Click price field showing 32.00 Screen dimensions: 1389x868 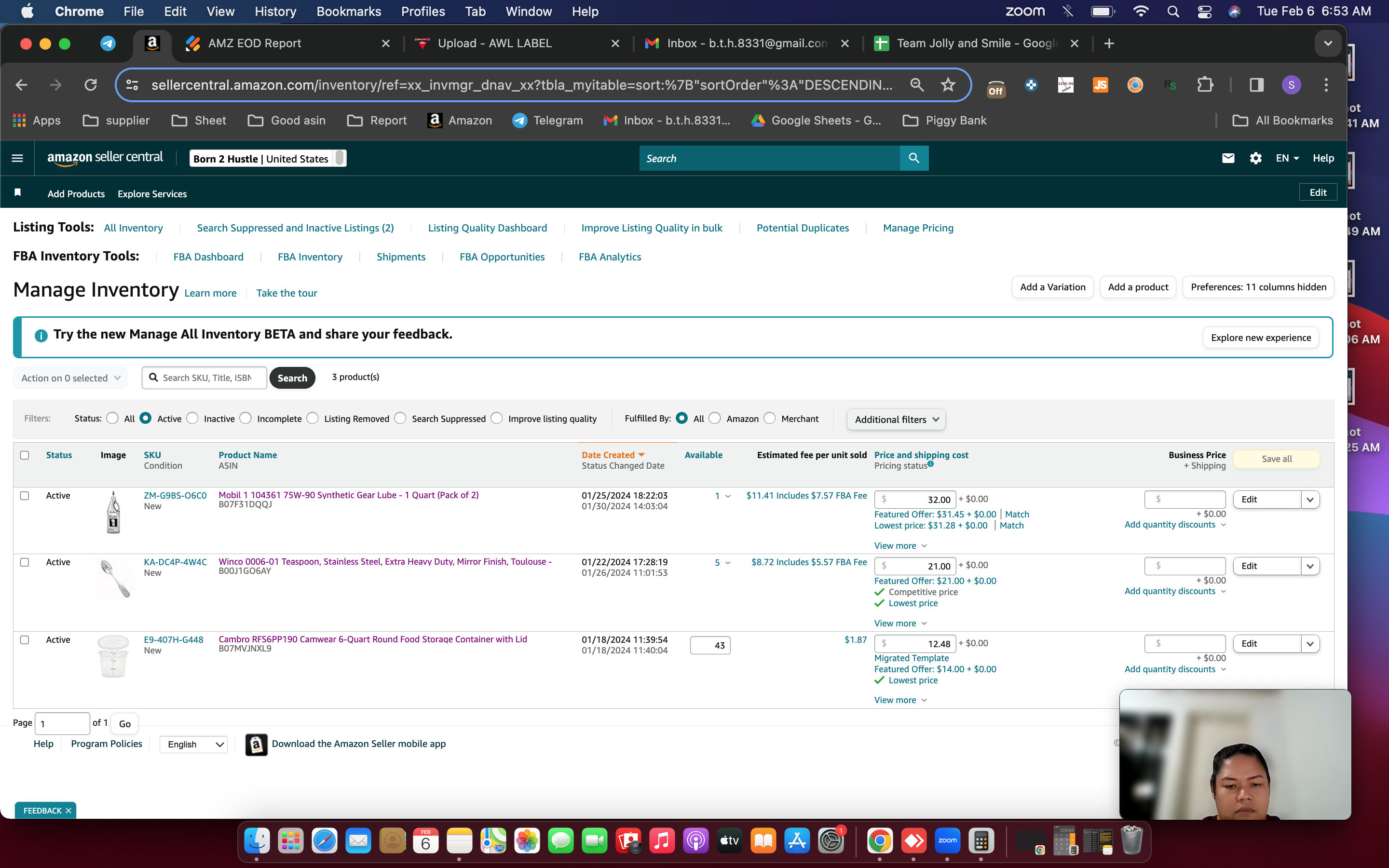click(915, 500)
